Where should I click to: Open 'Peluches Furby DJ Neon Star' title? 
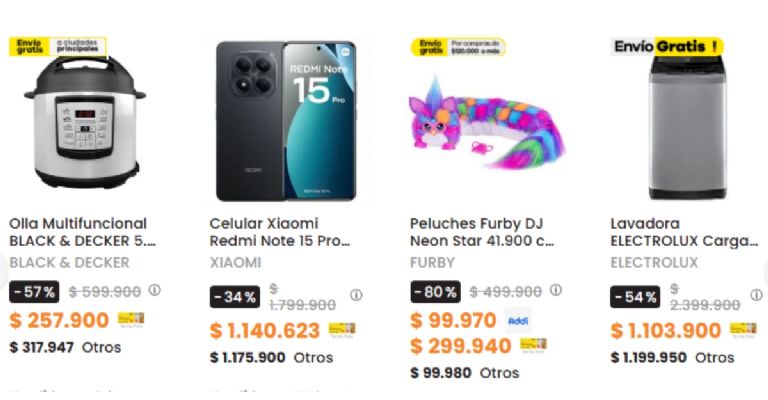coord(482,232)
